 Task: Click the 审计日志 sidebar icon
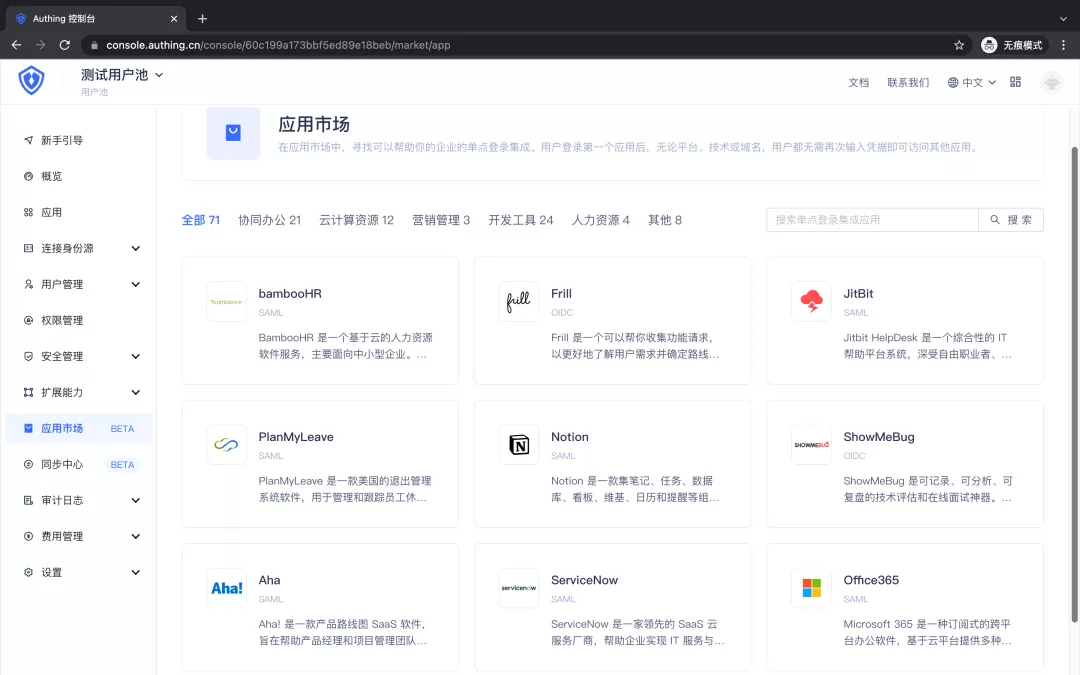click(28, 500)
